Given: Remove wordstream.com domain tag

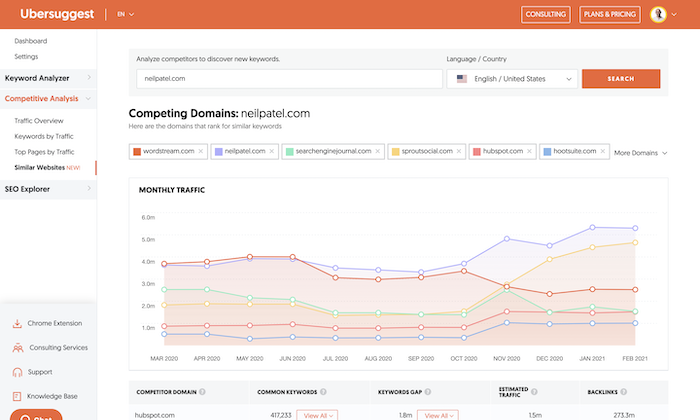Looking at the screenshot, I should [x=200, y=151].
